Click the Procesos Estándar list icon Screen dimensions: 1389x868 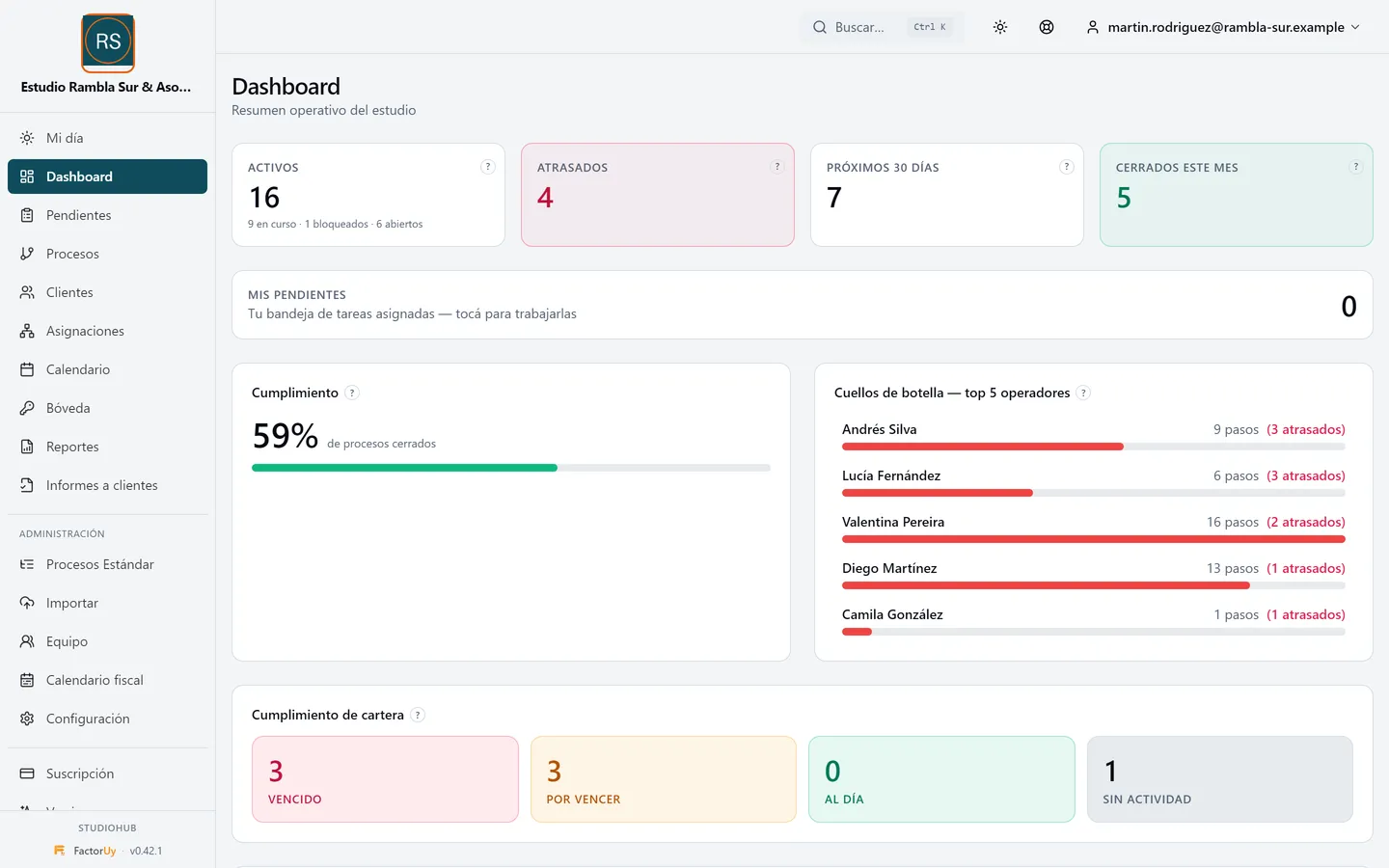(x=27, y=564)
